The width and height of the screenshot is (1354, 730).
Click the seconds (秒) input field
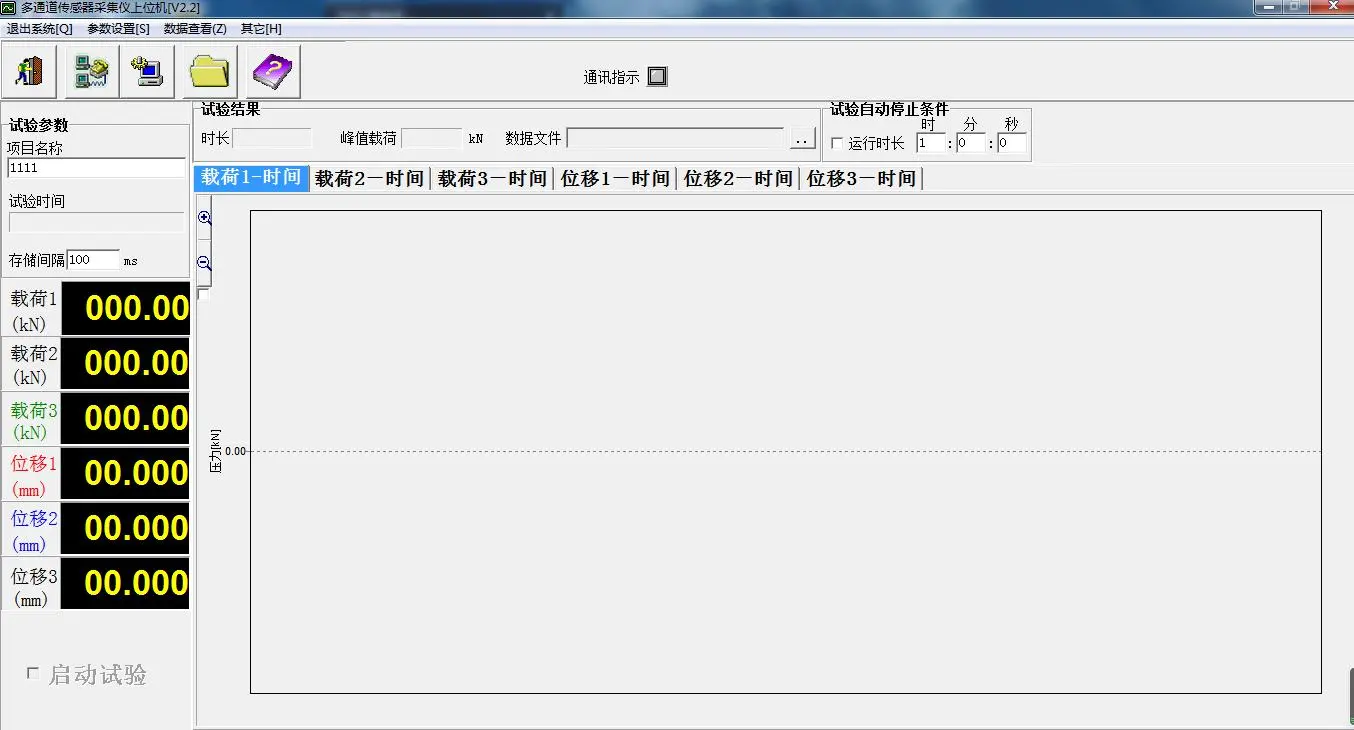(x=1011, y=143)
